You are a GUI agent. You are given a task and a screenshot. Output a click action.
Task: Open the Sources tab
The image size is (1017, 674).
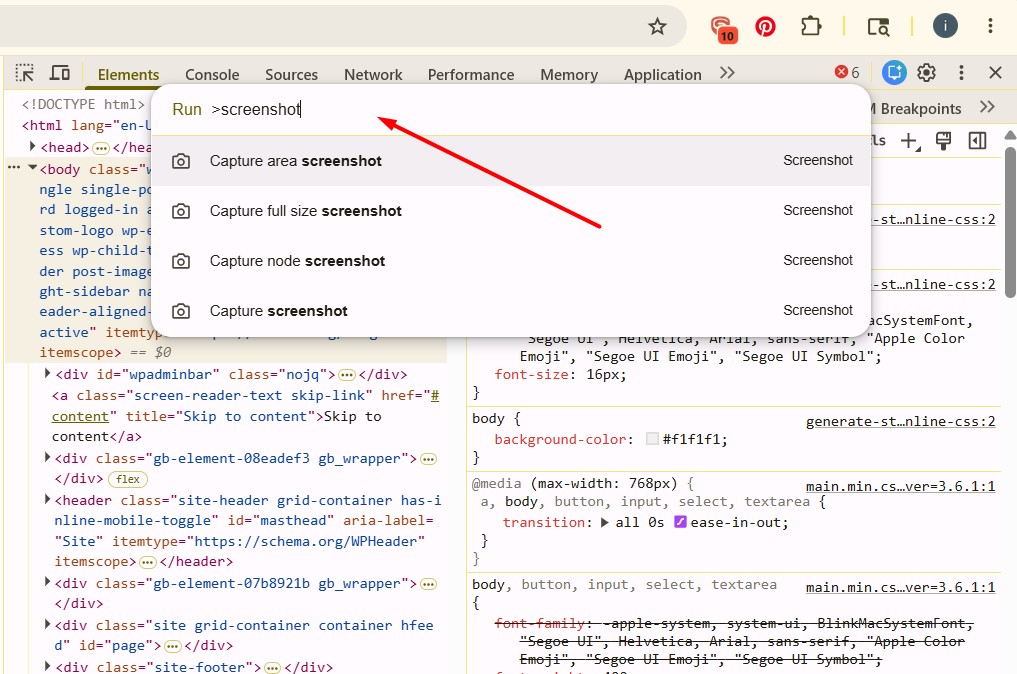pos(291,75)
